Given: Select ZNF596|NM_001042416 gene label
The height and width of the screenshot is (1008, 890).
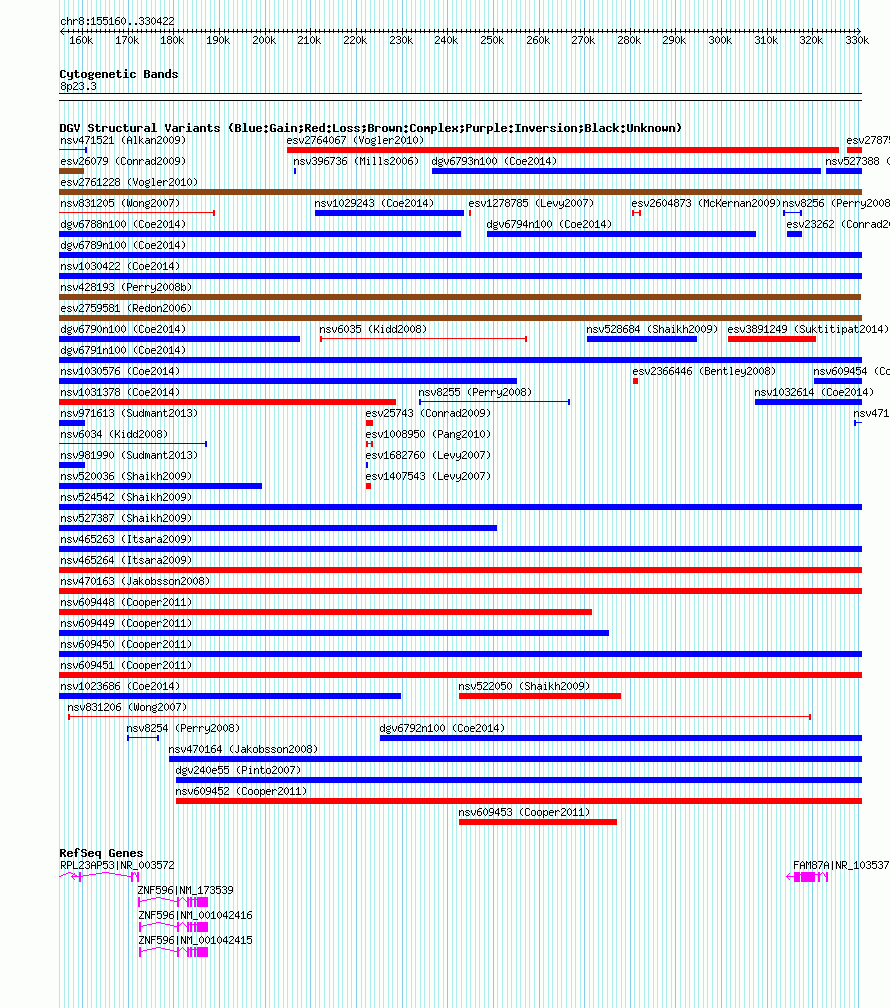Looking at the screenshot, I should pos(195,915).
